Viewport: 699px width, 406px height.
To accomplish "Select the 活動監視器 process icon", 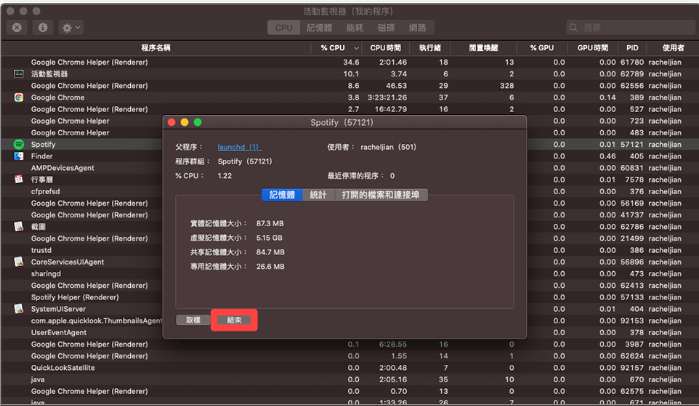I will [x=19, y=74].
